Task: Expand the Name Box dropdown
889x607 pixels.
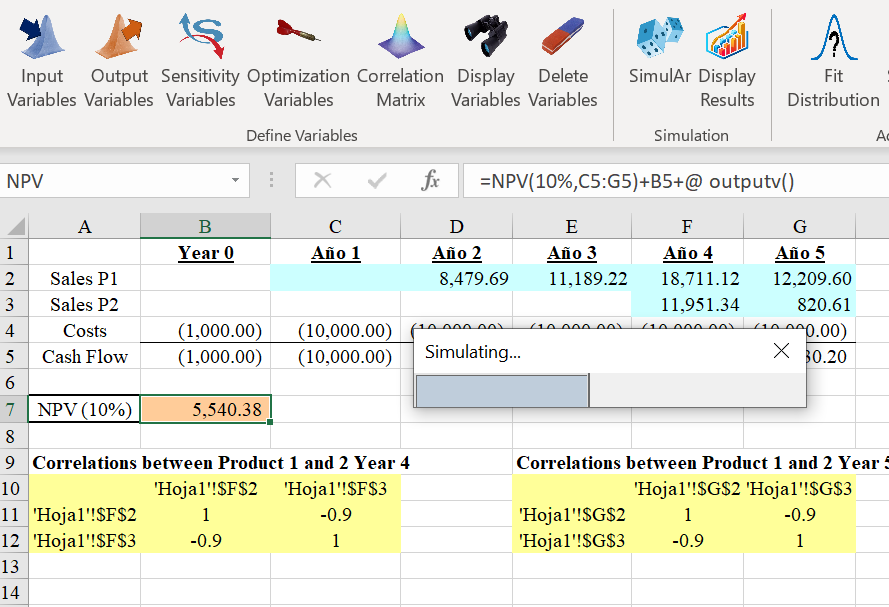Action: coord(235,181)
